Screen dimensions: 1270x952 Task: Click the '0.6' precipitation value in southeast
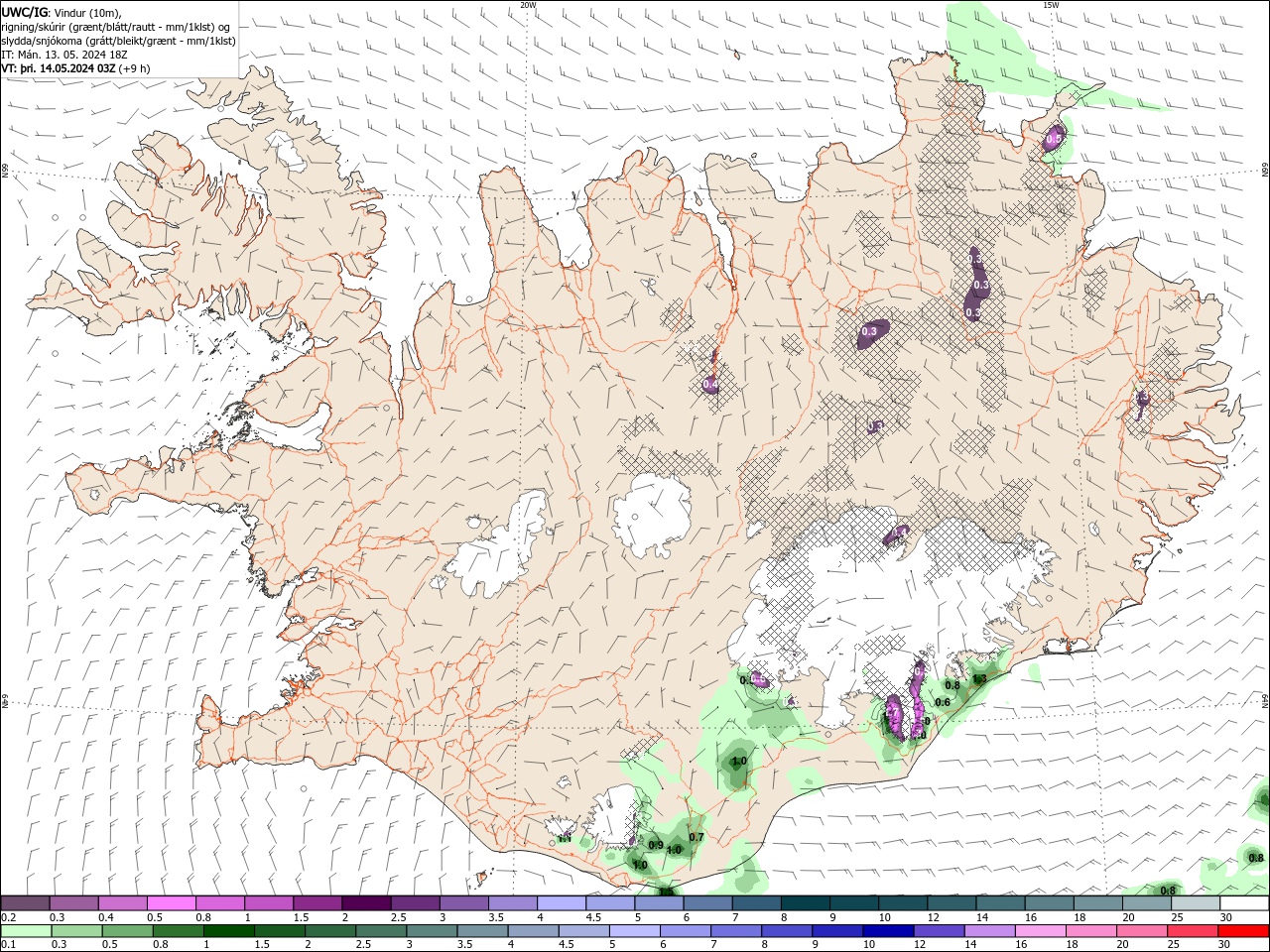click(943, 702)
